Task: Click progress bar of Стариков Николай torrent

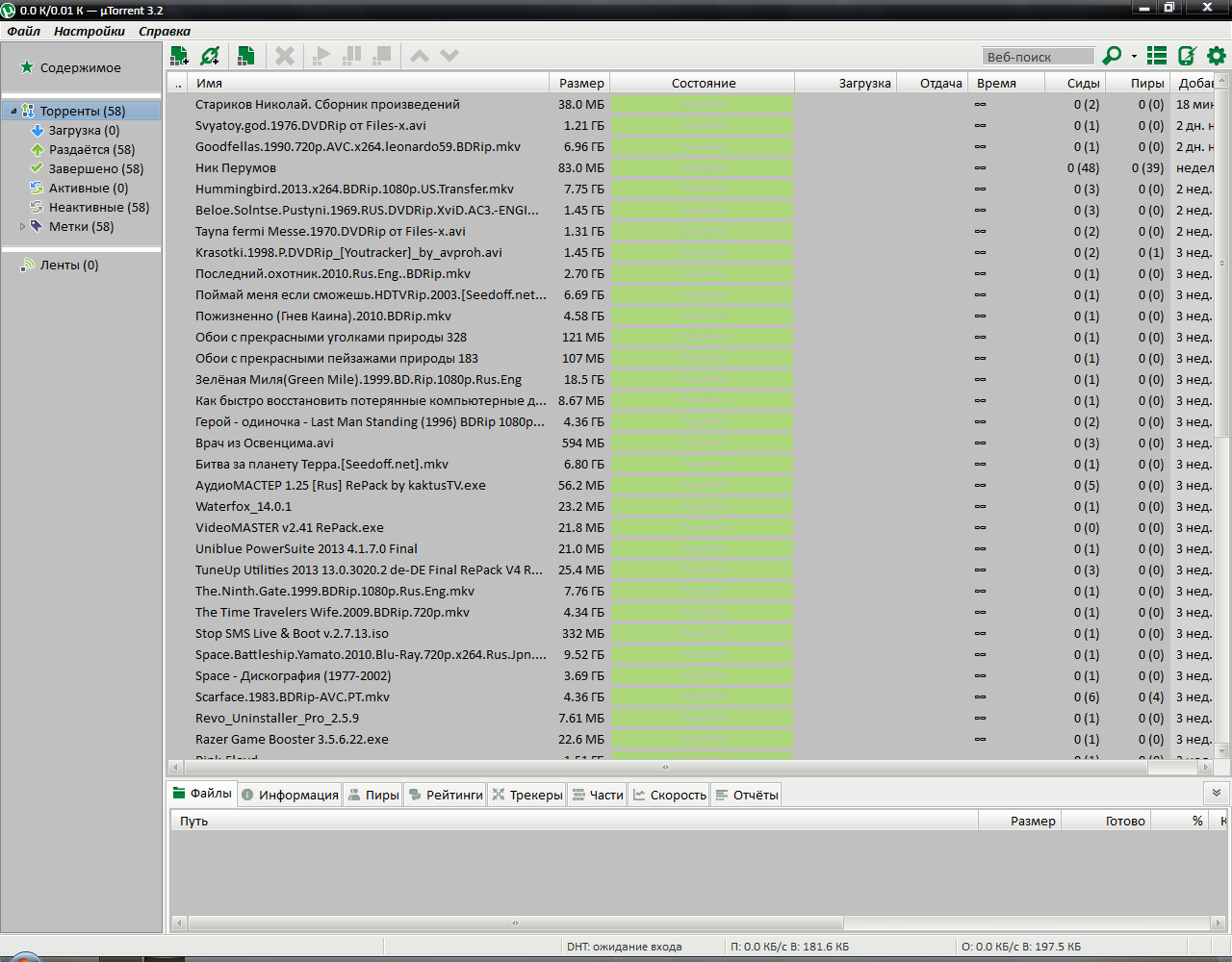Action: click(703, 104)
